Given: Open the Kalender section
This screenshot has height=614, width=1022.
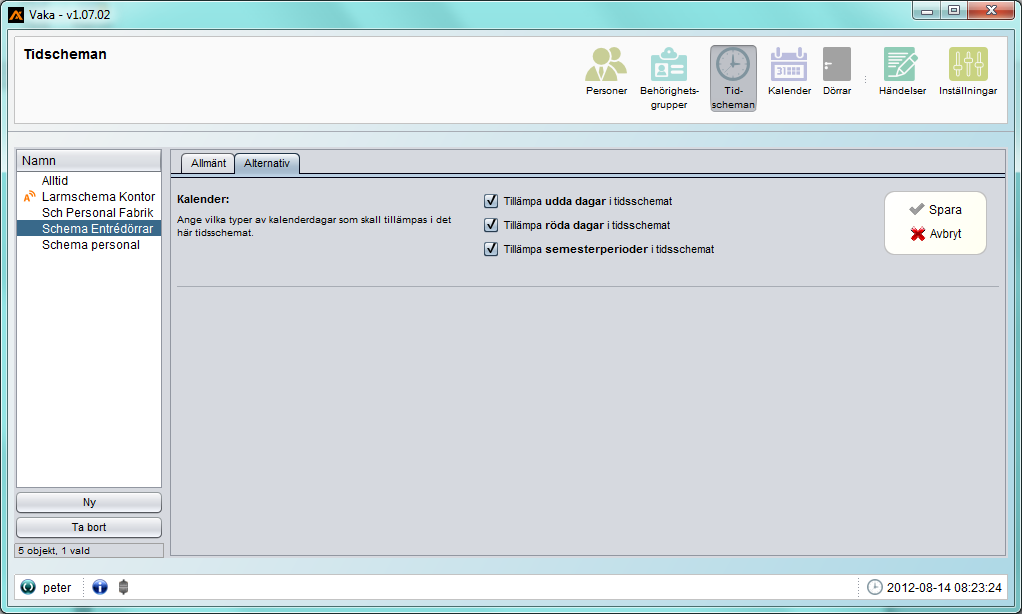Looking at the screenshot, I should (x=789, y=72).
